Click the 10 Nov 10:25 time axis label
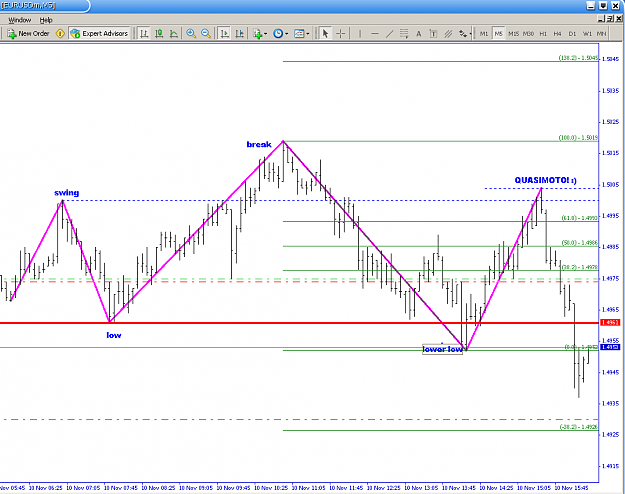The width and height of the screenshot is (625, 494). click(271, 488)
